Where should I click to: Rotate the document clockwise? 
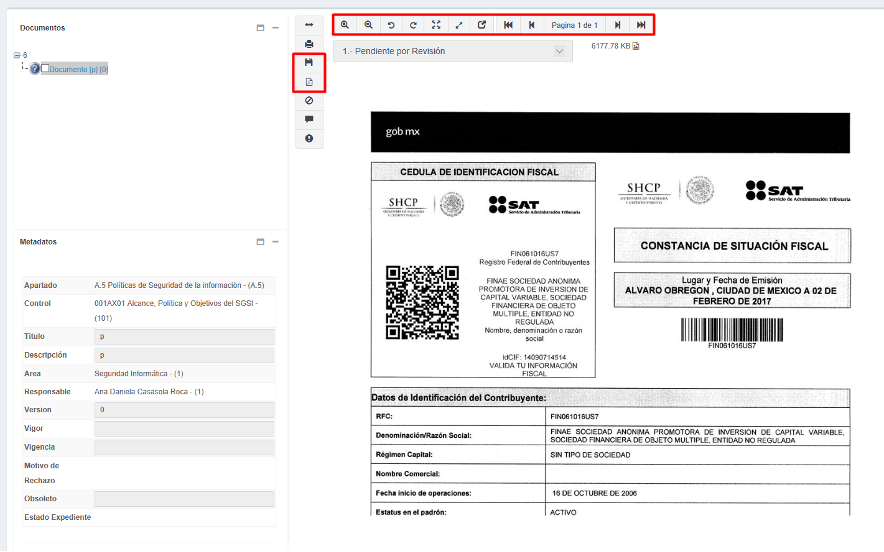[413, 25]
